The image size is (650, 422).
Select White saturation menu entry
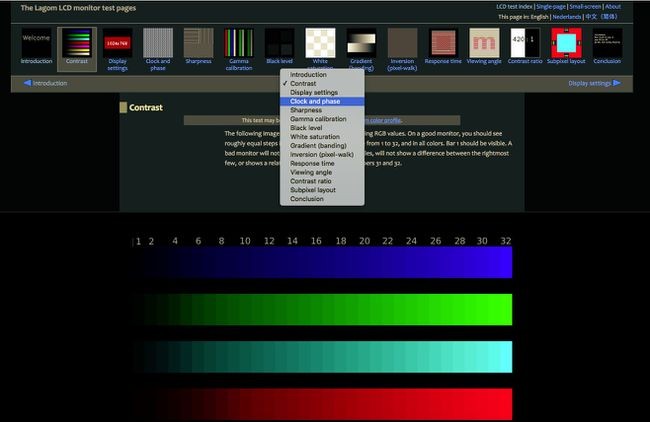coord(313,137)
